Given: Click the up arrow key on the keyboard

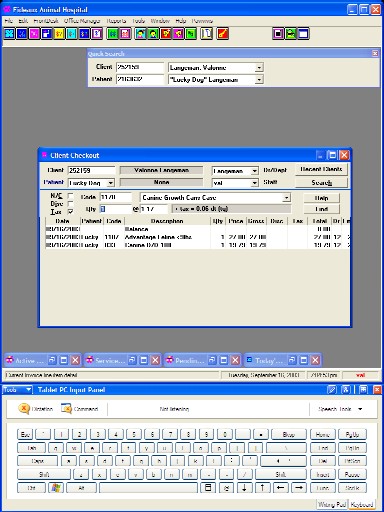Looking at the screenshot, I should point(262,488).
